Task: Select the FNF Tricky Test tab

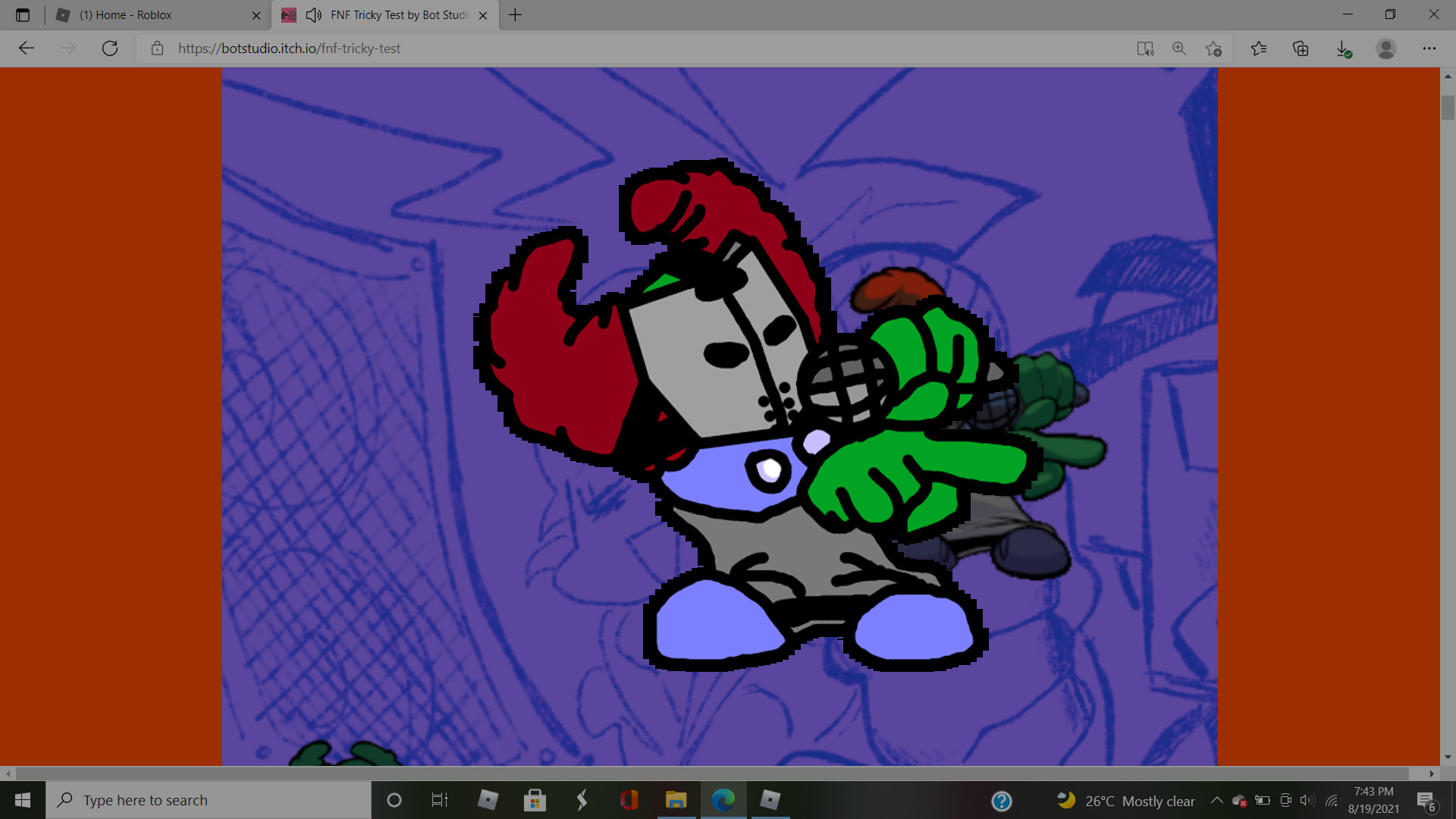Action: tap(398, 15)
